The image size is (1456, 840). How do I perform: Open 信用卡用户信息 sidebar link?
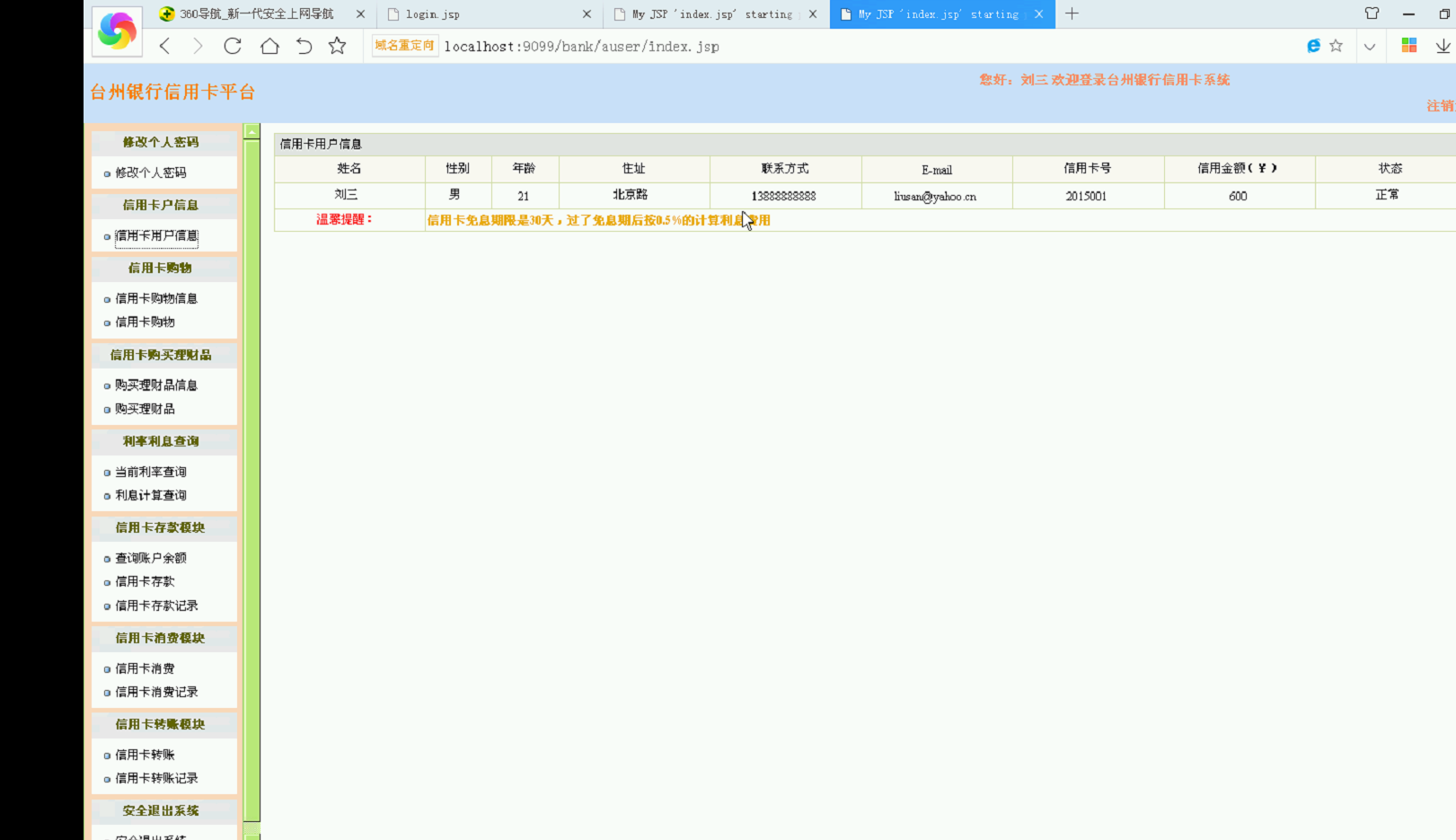click(156, 236)
